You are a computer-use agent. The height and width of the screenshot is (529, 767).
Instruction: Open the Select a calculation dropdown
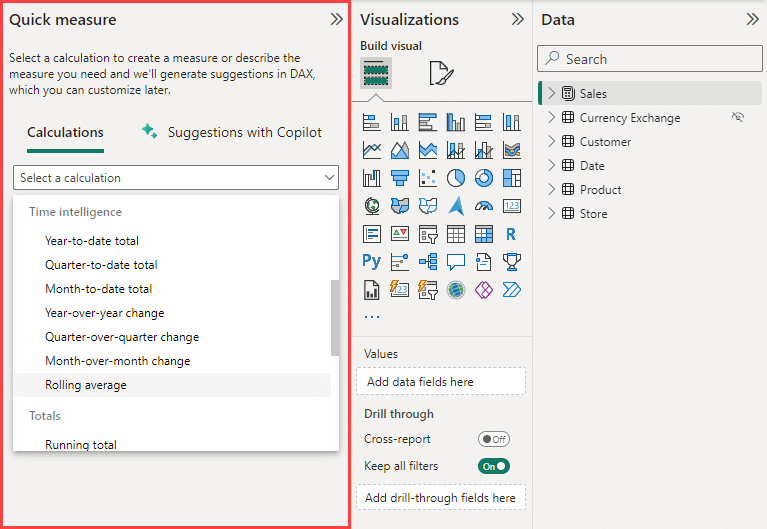176,178
